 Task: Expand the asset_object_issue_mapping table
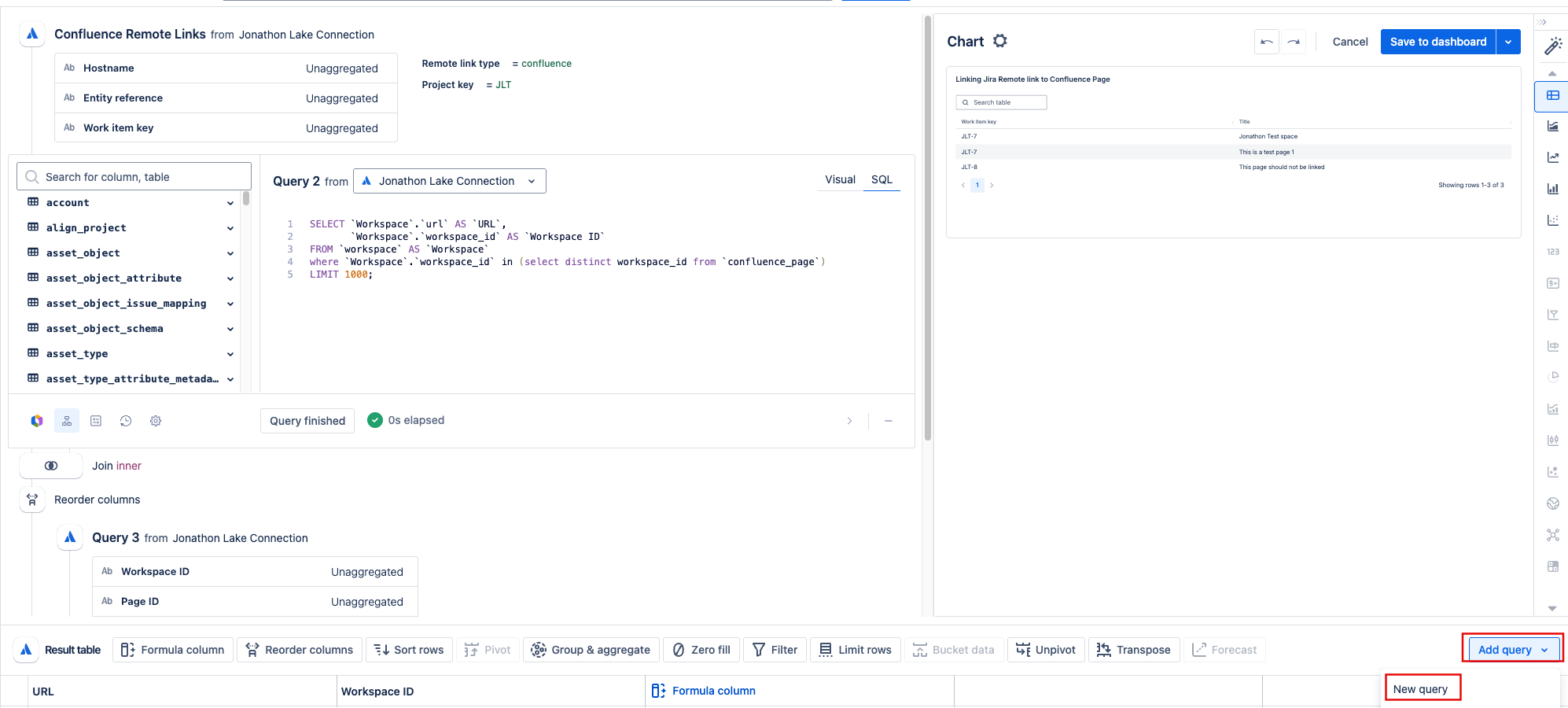[x=230, y=304]
